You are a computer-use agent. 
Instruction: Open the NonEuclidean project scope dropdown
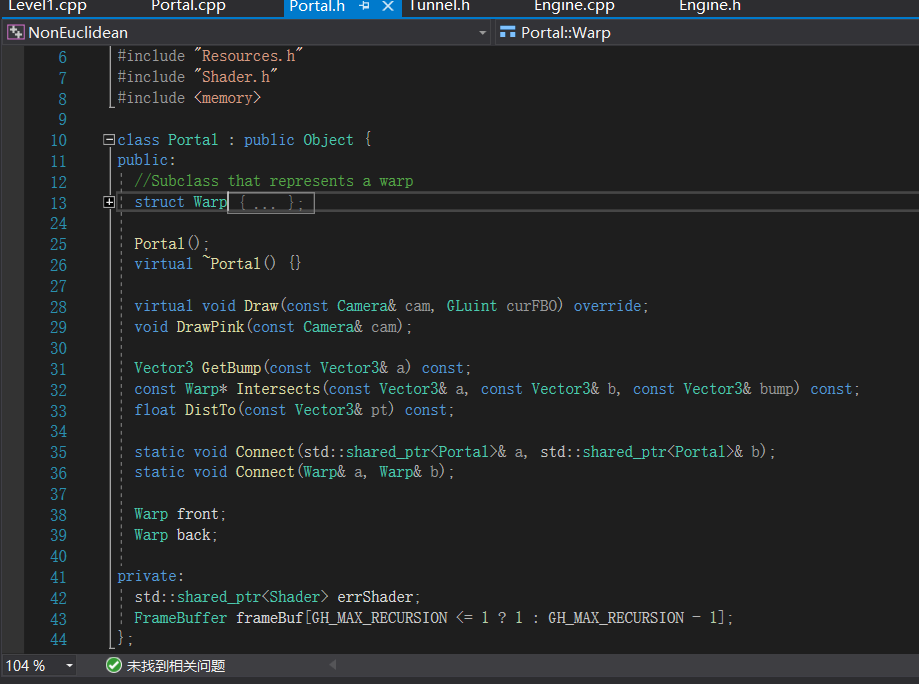[x=482, y=33]
